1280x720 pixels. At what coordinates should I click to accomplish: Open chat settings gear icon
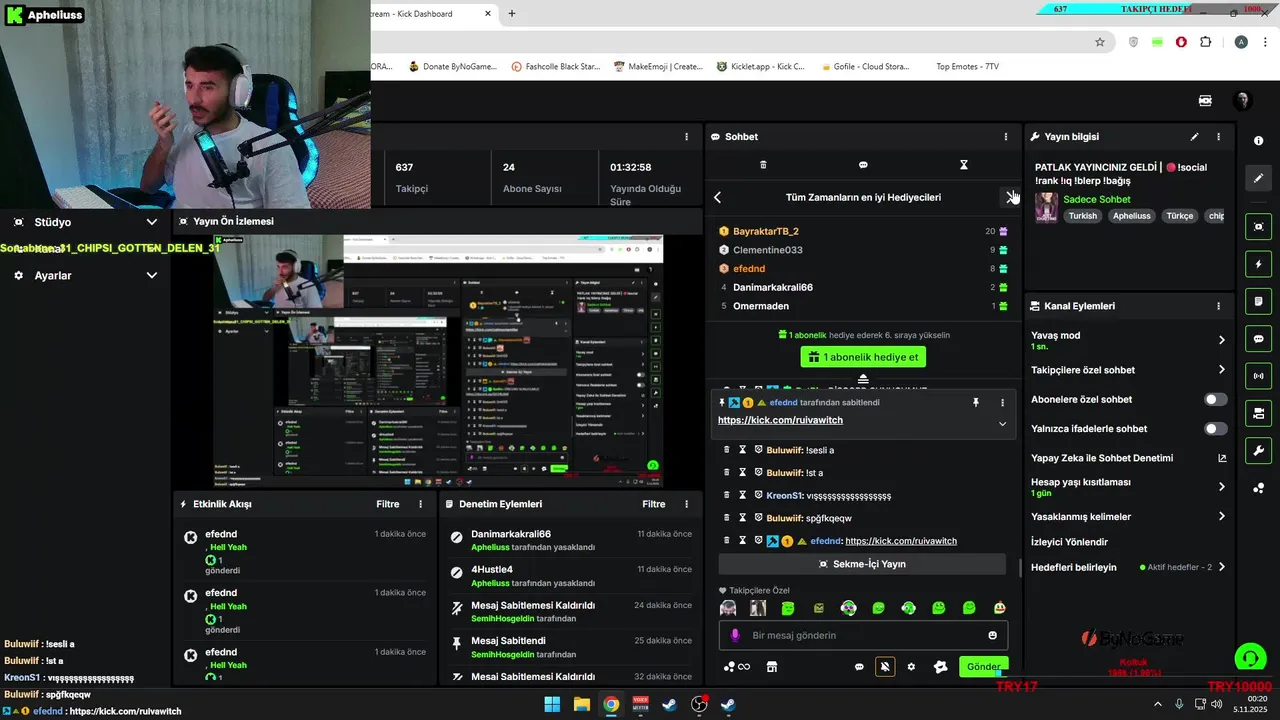911,667
